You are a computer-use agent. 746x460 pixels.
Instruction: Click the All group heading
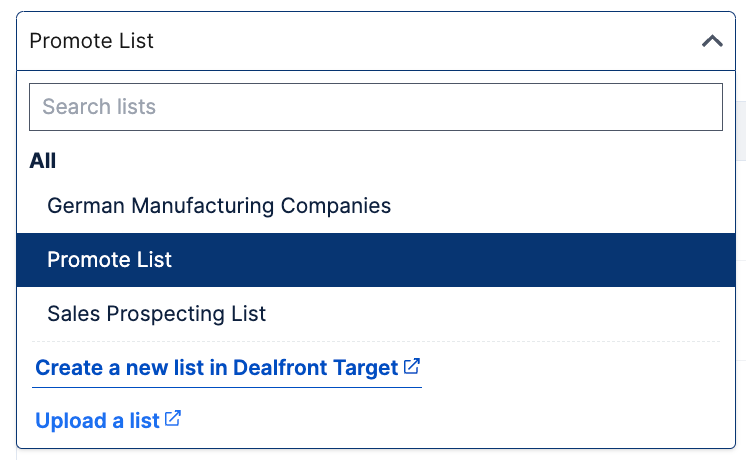pos(43,161)
